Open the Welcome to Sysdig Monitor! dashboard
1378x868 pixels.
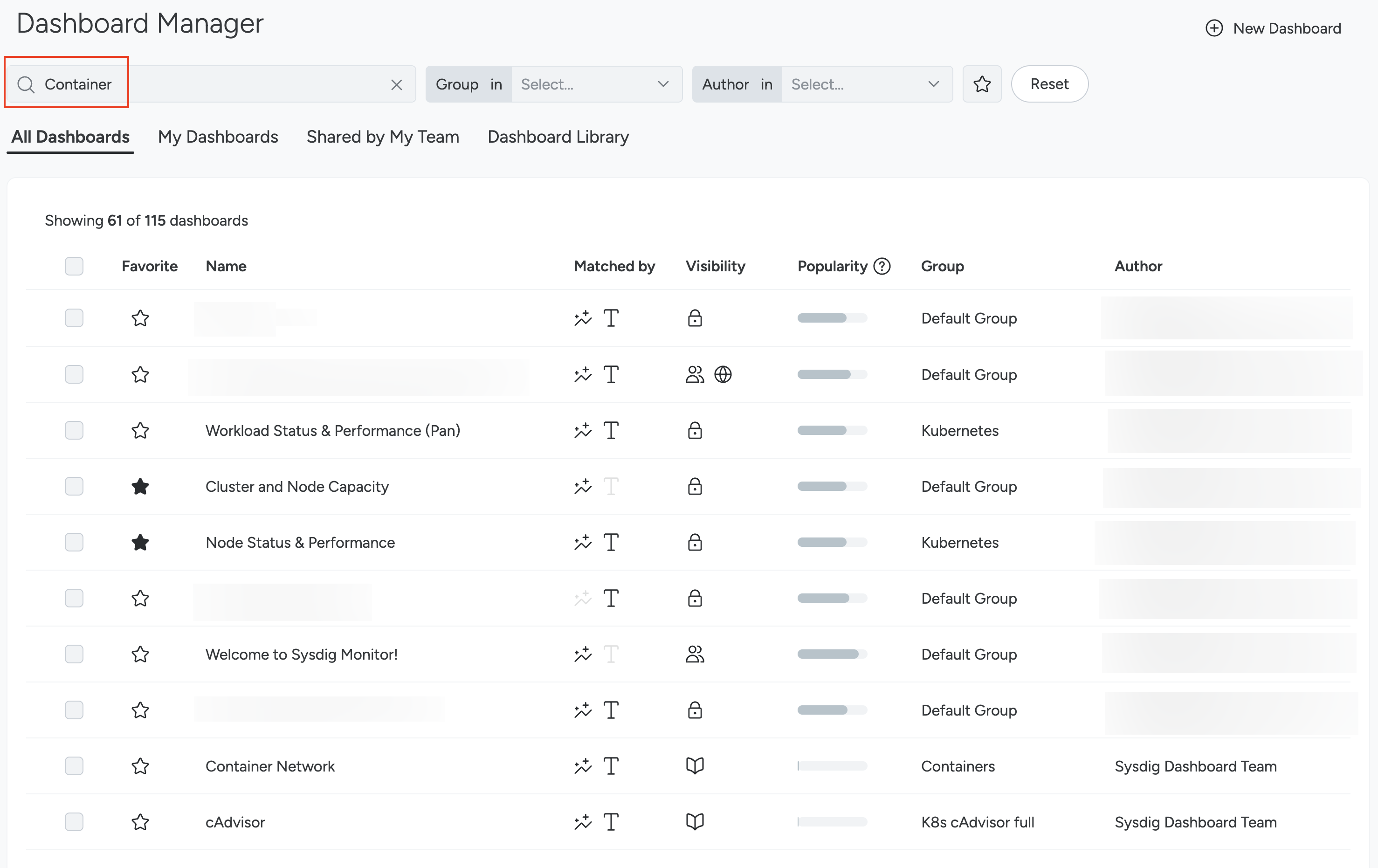[x=302, y=654]
